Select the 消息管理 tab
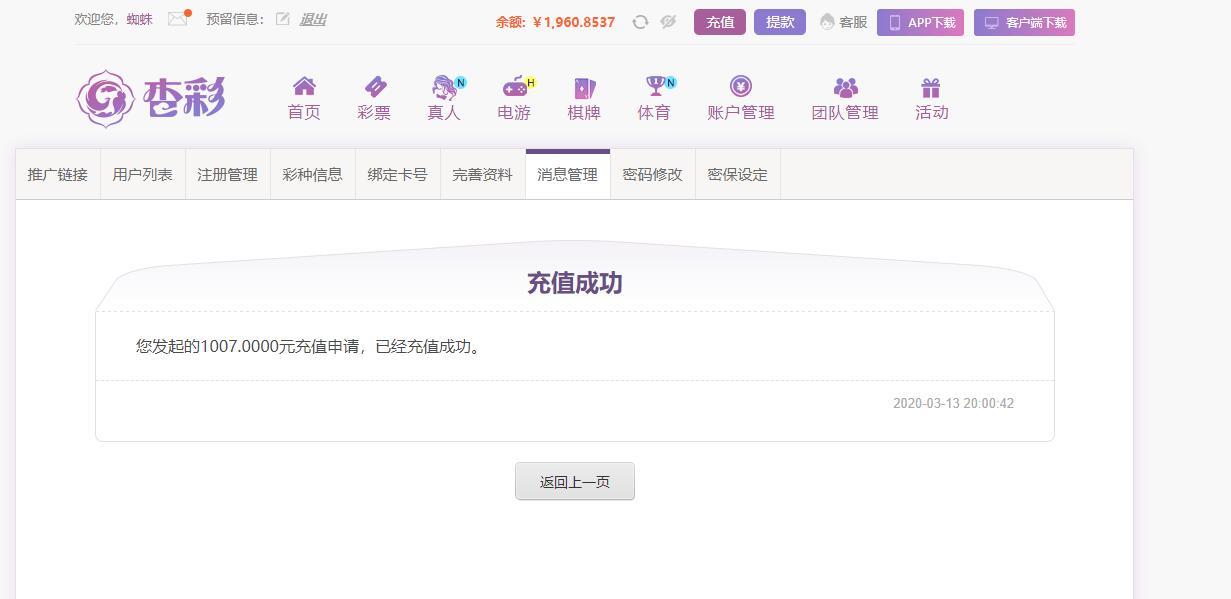 tap(568, 174)
